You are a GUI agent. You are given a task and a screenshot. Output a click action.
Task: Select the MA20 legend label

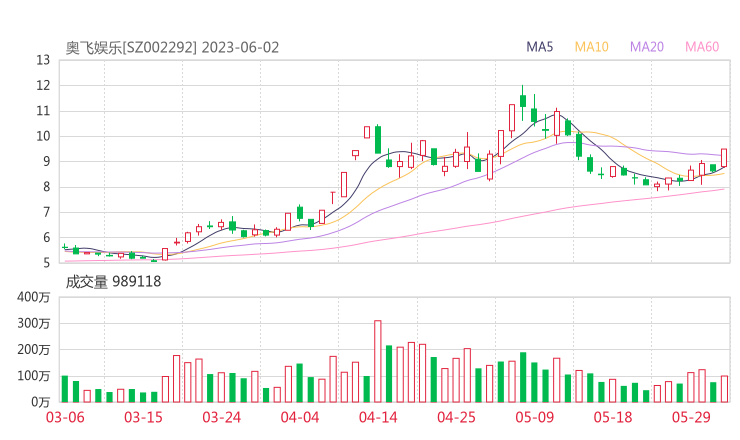click(647, 47)
